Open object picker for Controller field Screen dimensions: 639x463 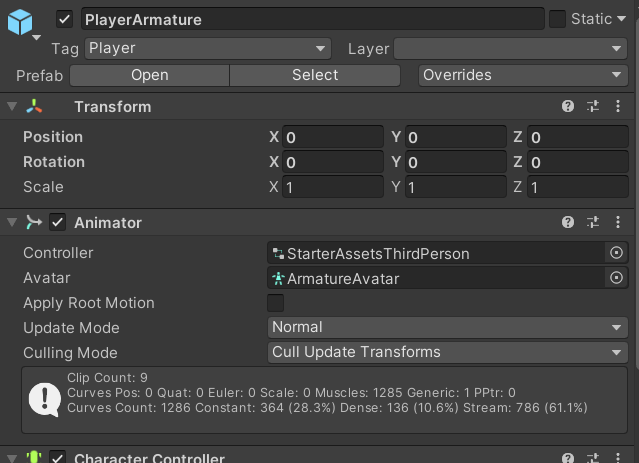(x=616, y=253)
